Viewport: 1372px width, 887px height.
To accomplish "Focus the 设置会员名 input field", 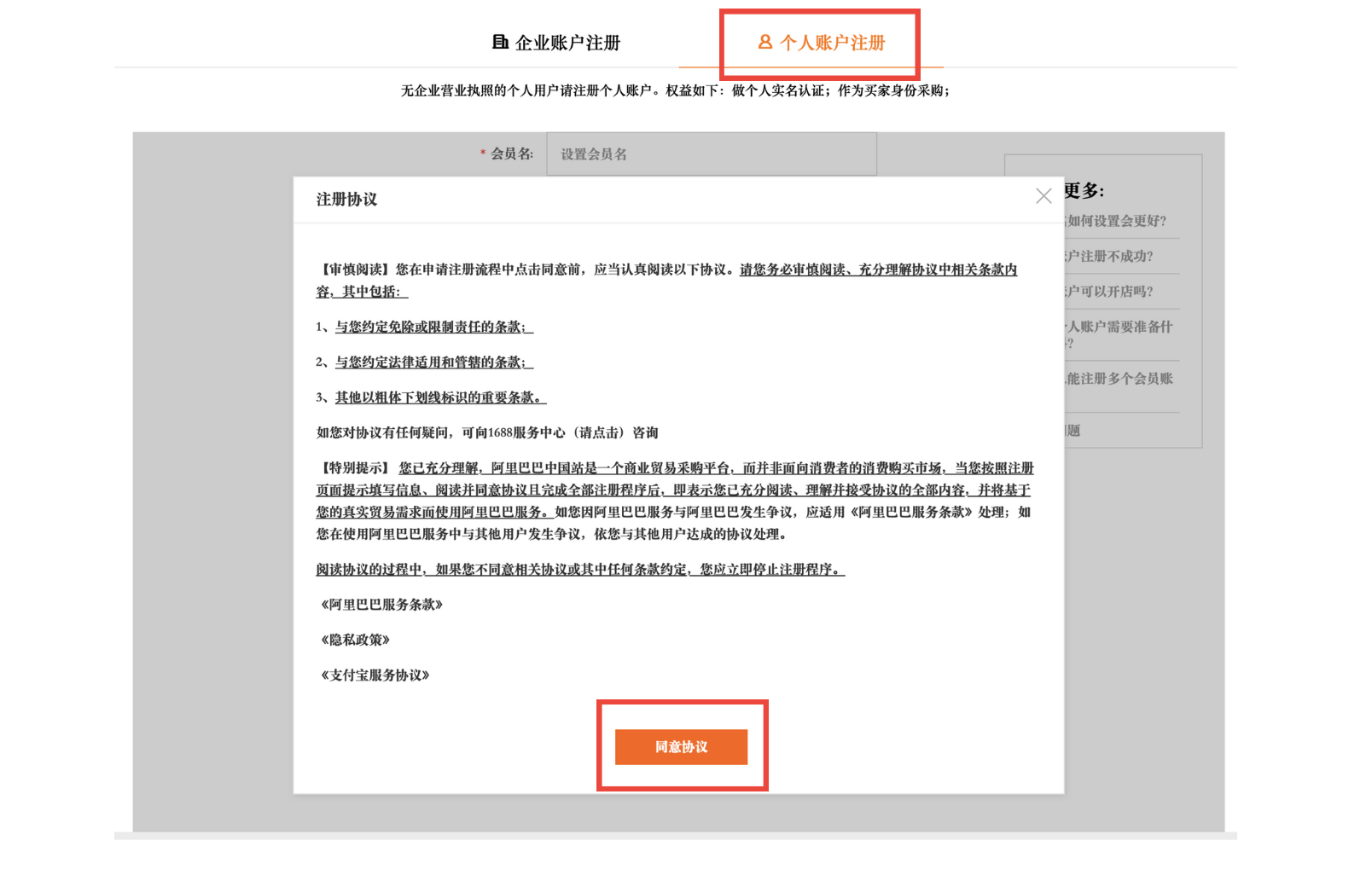I will tap(712, 154).
